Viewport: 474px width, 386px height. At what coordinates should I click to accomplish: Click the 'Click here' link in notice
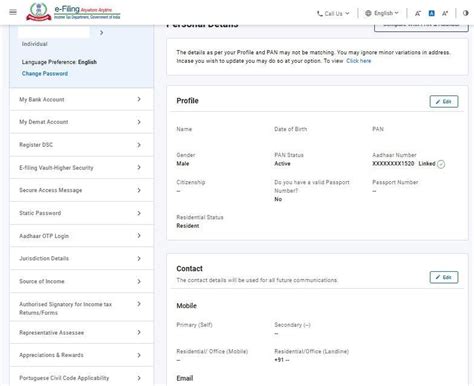[359, 61]
